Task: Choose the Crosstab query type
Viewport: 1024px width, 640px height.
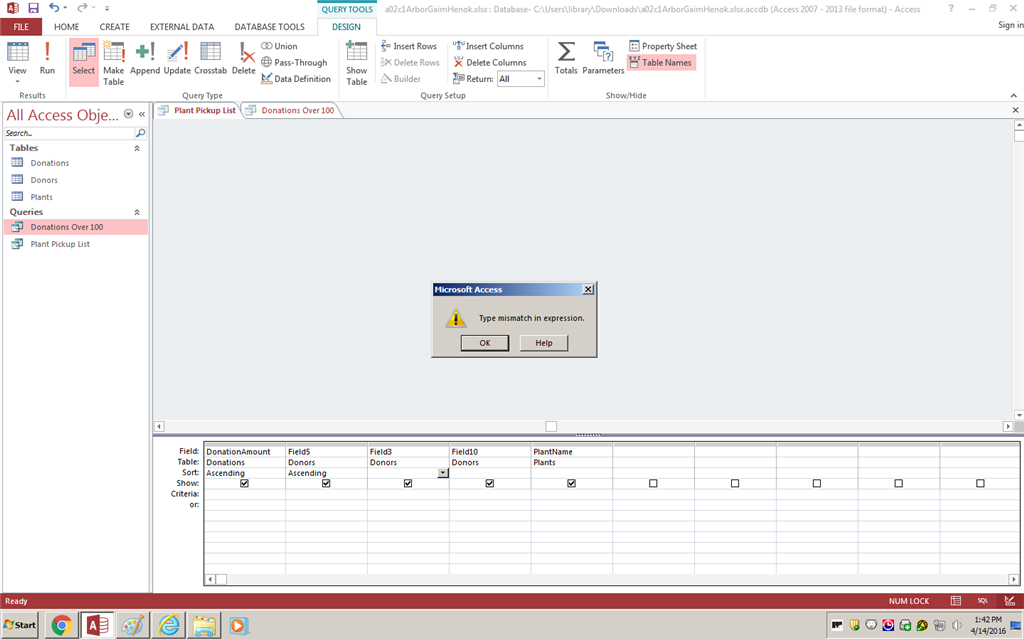Action: point(210,59)
